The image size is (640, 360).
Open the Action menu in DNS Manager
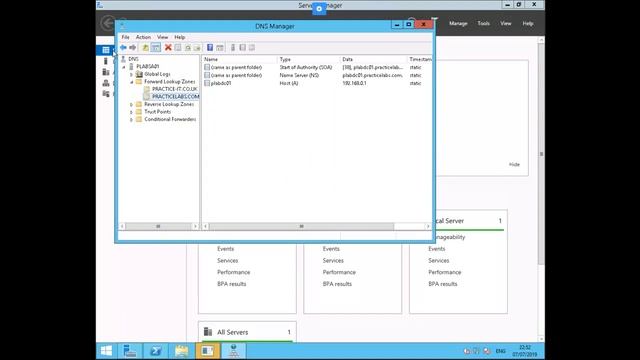143,37
